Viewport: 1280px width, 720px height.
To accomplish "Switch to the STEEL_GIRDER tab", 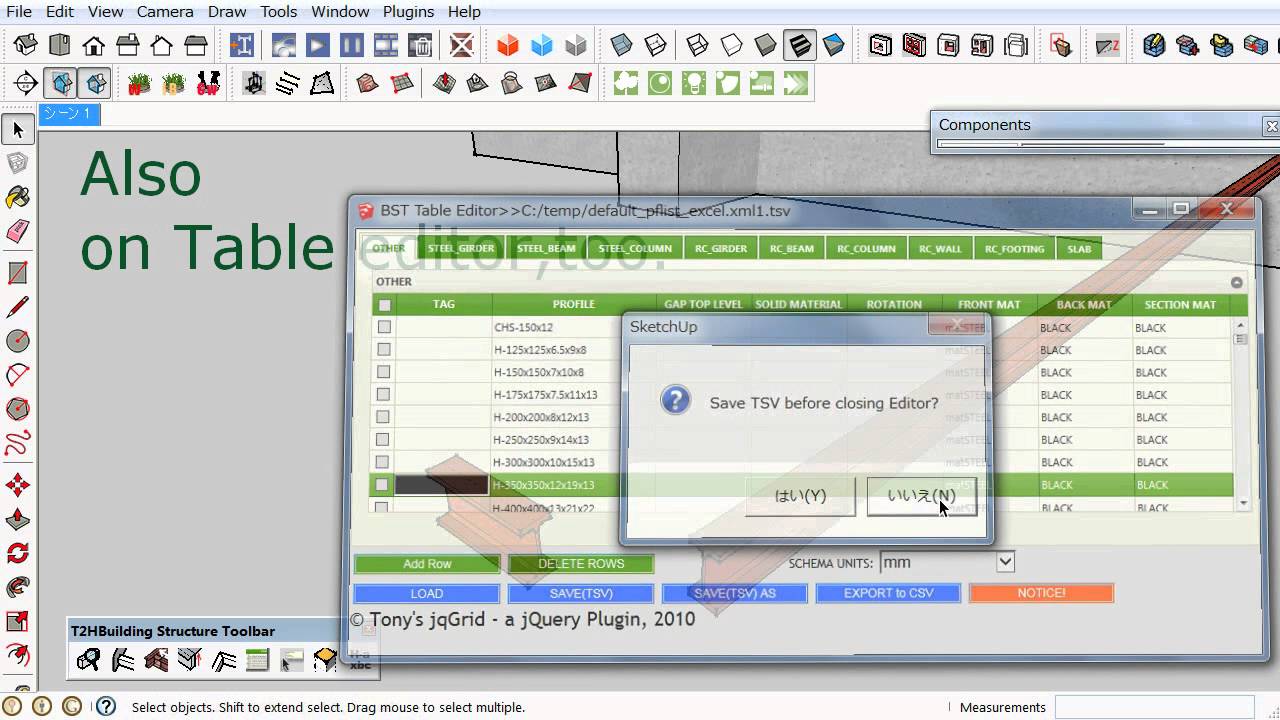I will point(461,248).
